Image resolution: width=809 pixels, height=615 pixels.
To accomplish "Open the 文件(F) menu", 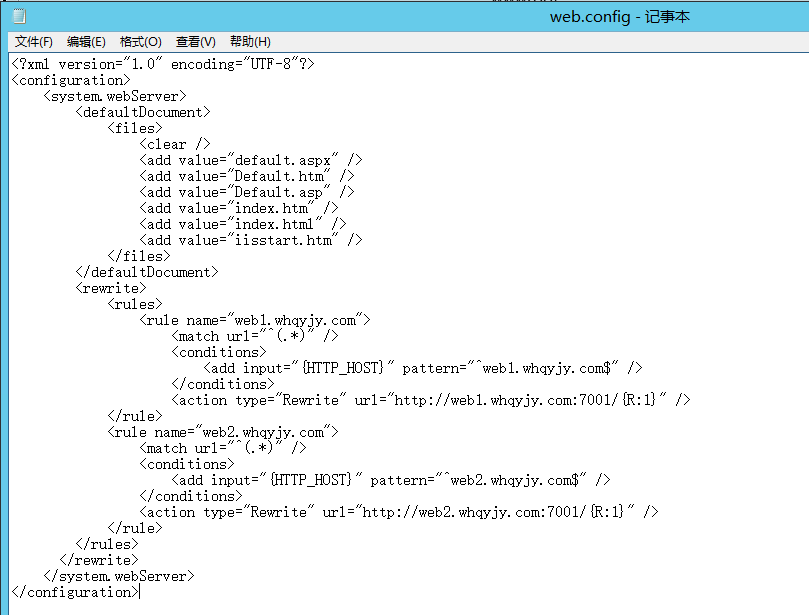I will coord(34,42).
